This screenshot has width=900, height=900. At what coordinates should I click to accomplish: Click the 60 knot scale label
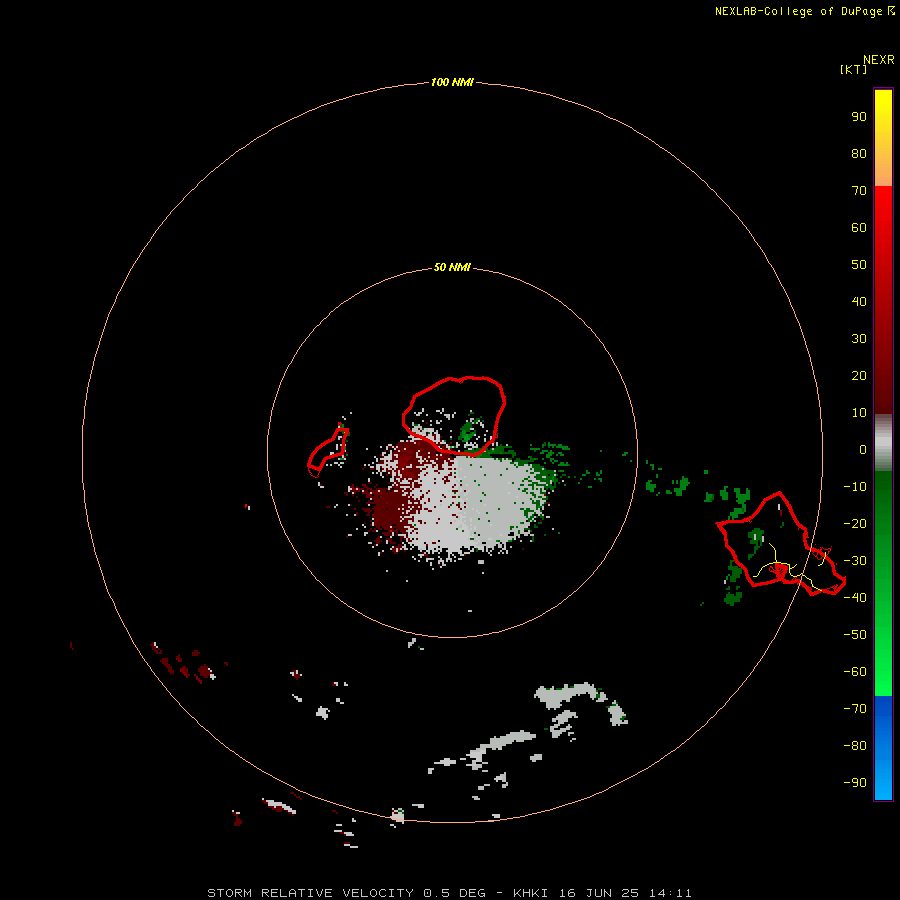tap(859, 227)
